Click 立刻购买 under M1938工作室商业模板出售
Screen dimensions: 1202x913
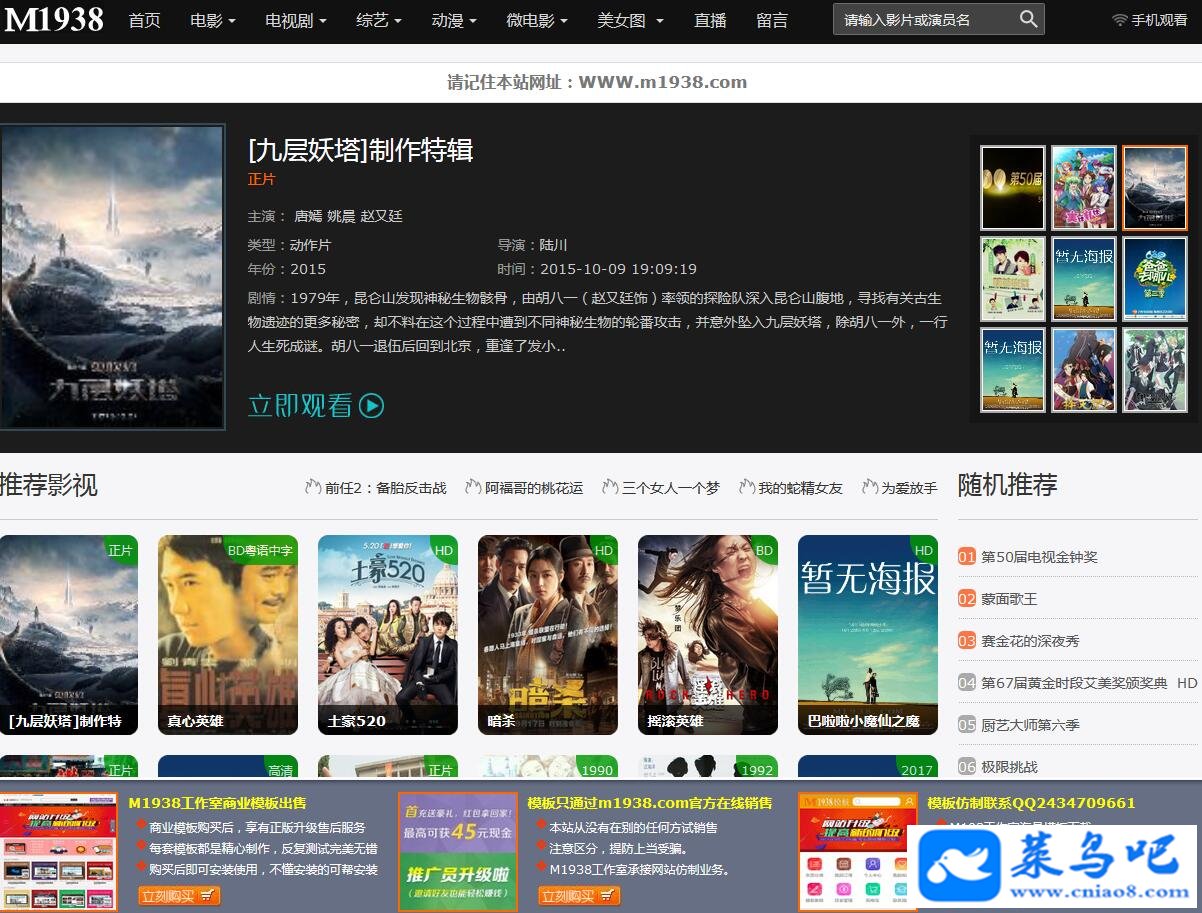click(179, 896)
